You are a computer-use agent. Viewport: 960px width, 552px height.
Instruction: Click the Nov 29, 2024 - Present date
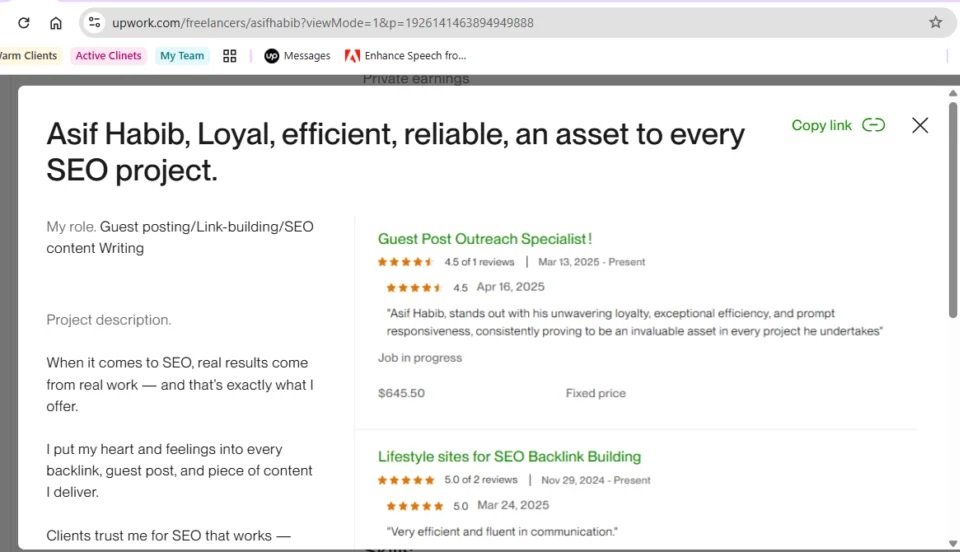tap(596, 480)
